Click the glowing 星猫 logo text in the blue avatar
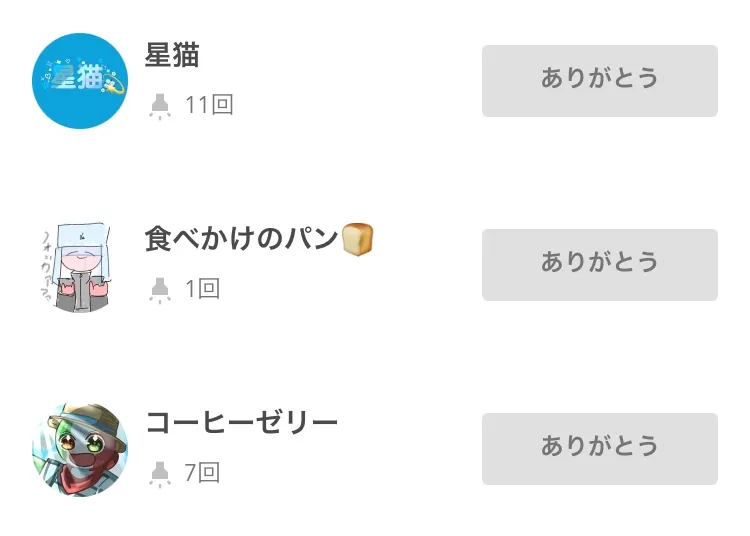The height and width of the screenshot is (536, 750). click(80, 80)
